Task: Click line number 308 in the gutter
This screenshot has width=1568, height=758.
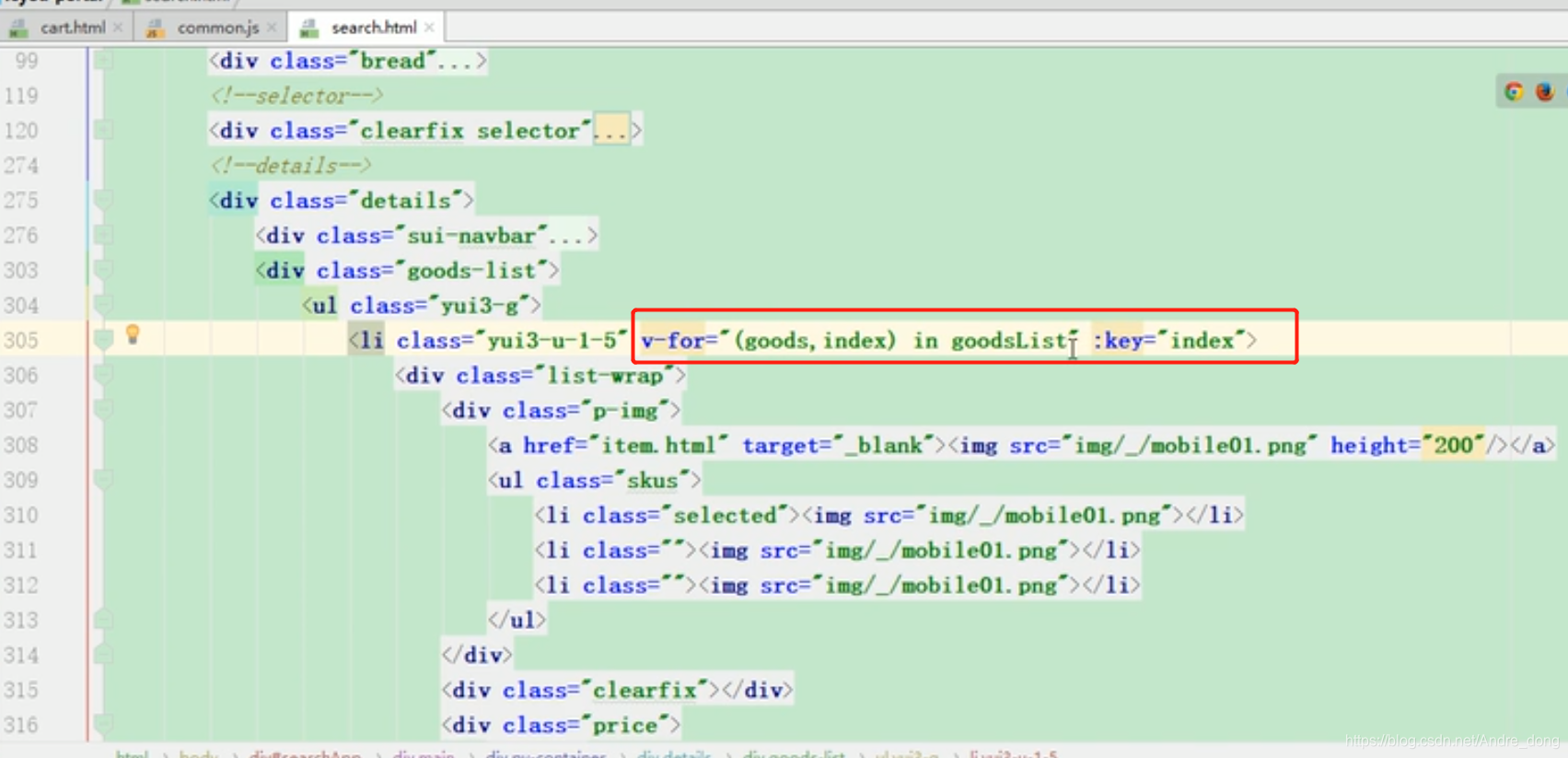Action: click(x=21, y=446)
